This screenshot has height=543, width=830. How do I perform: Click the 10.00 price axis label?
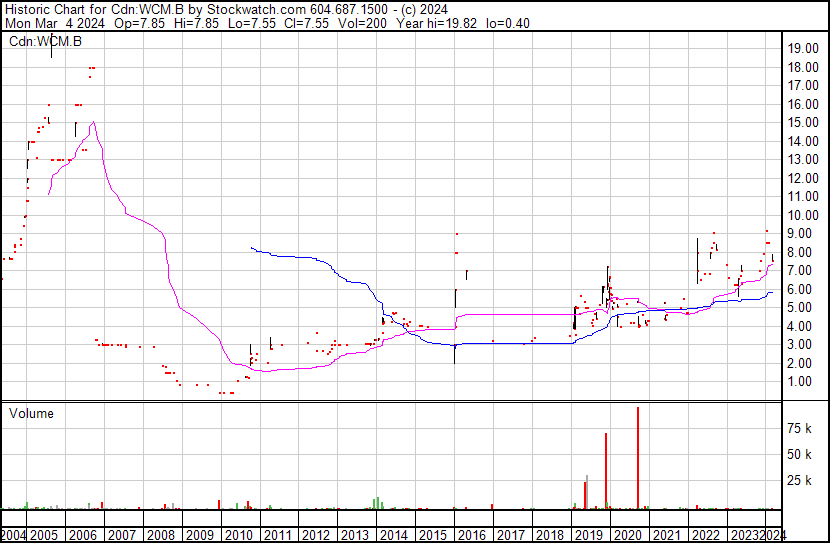[803, 215]
